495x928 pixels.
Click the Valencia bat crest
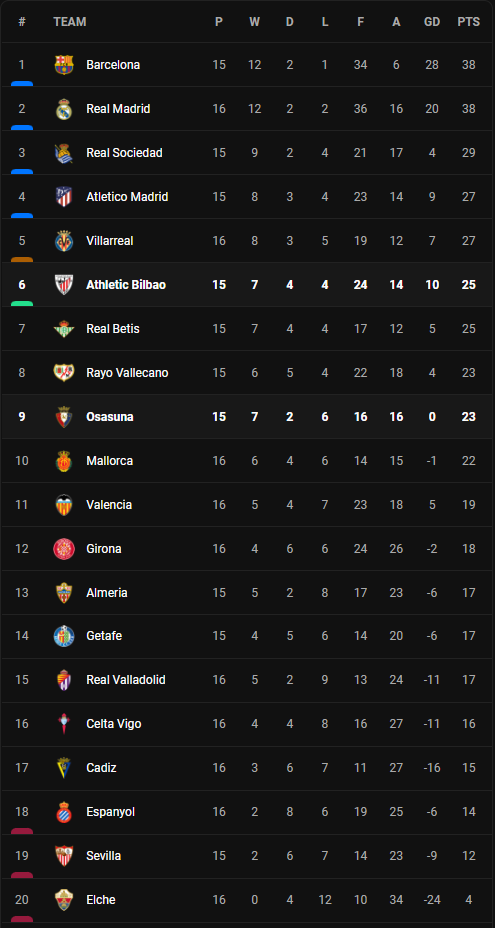point(64,505)
